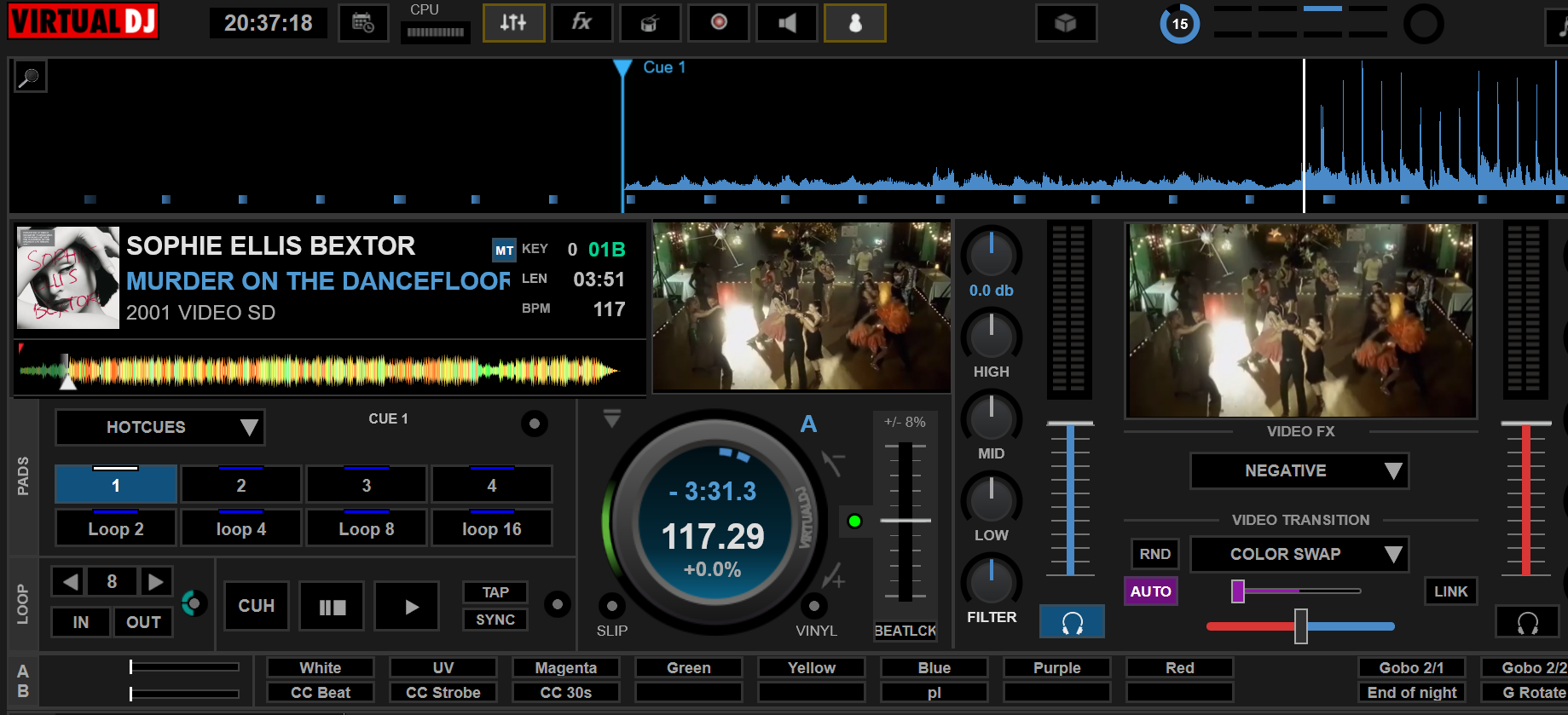Image resolution: width=1568 pixels, height=715 pixels.
Task: Click the Magenta lighting button
Action: (566, 668)
